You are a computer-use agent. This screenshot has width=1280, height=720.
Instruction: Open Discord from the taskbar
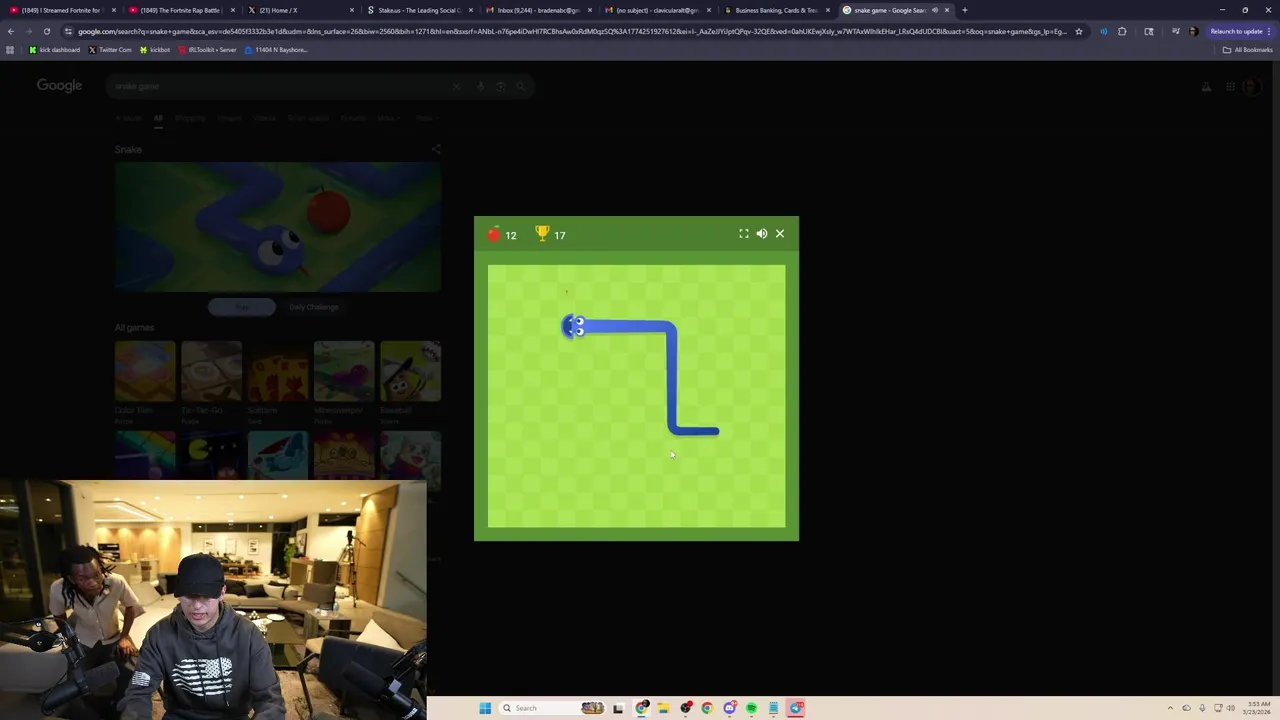point(730,708)
